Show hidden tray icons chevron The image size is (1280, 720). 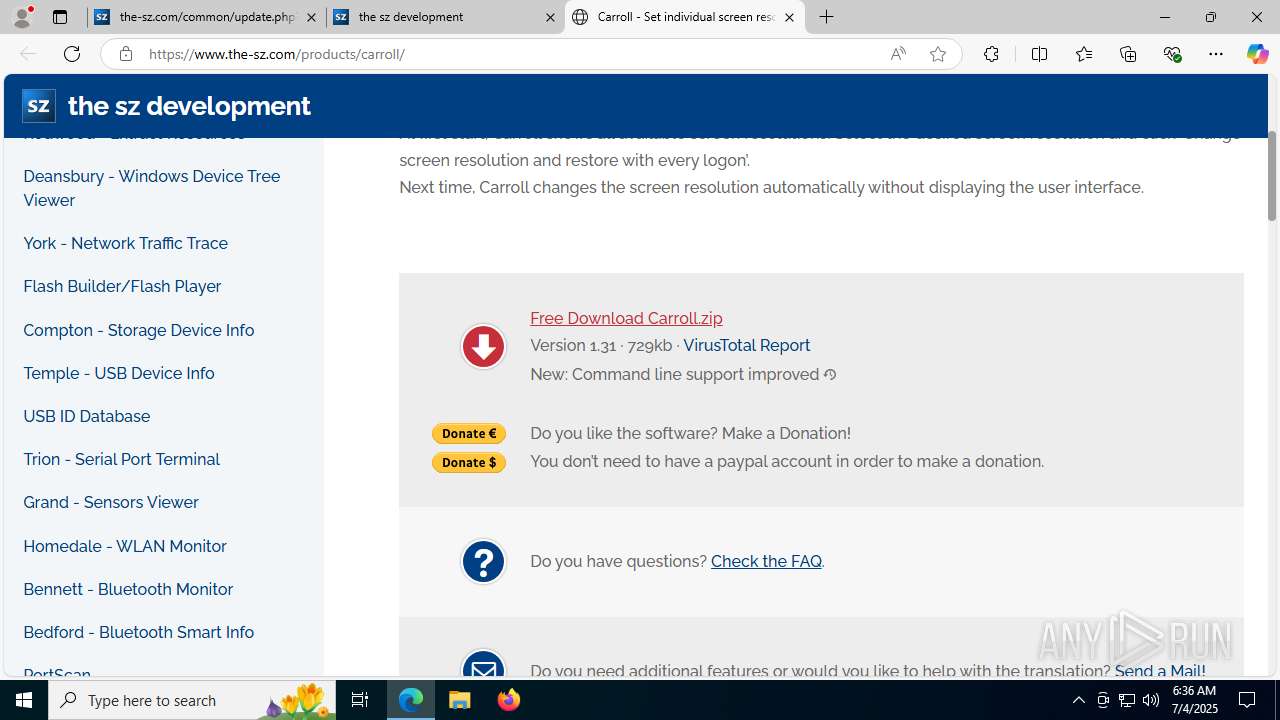(1078, 700)
